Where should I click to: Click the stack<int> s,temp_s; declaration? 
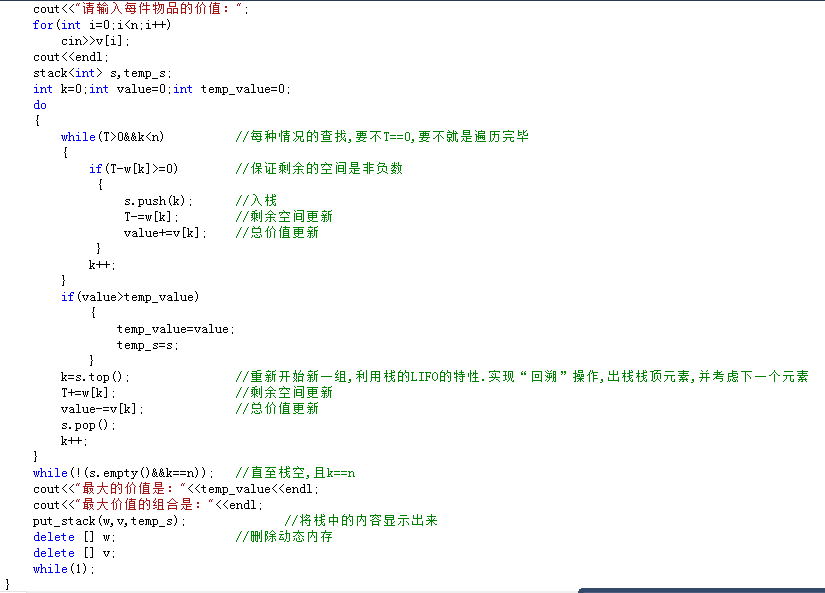tap(102, 73)
